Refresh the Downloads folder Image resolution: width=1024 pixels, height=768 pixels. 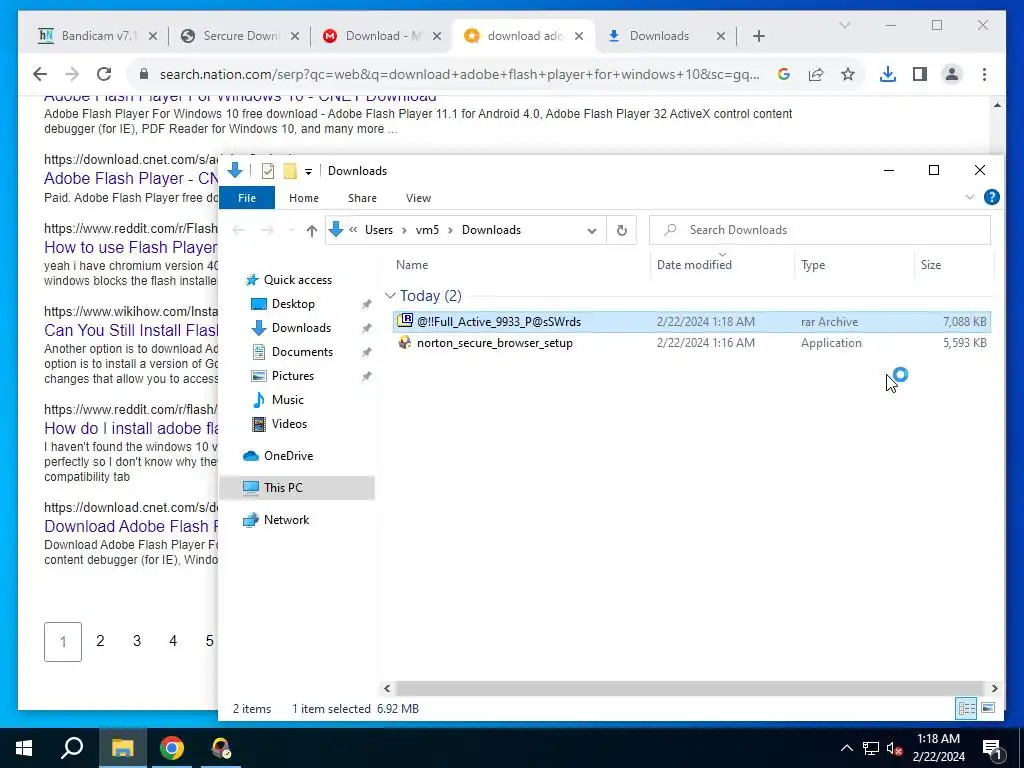(622, 230)
